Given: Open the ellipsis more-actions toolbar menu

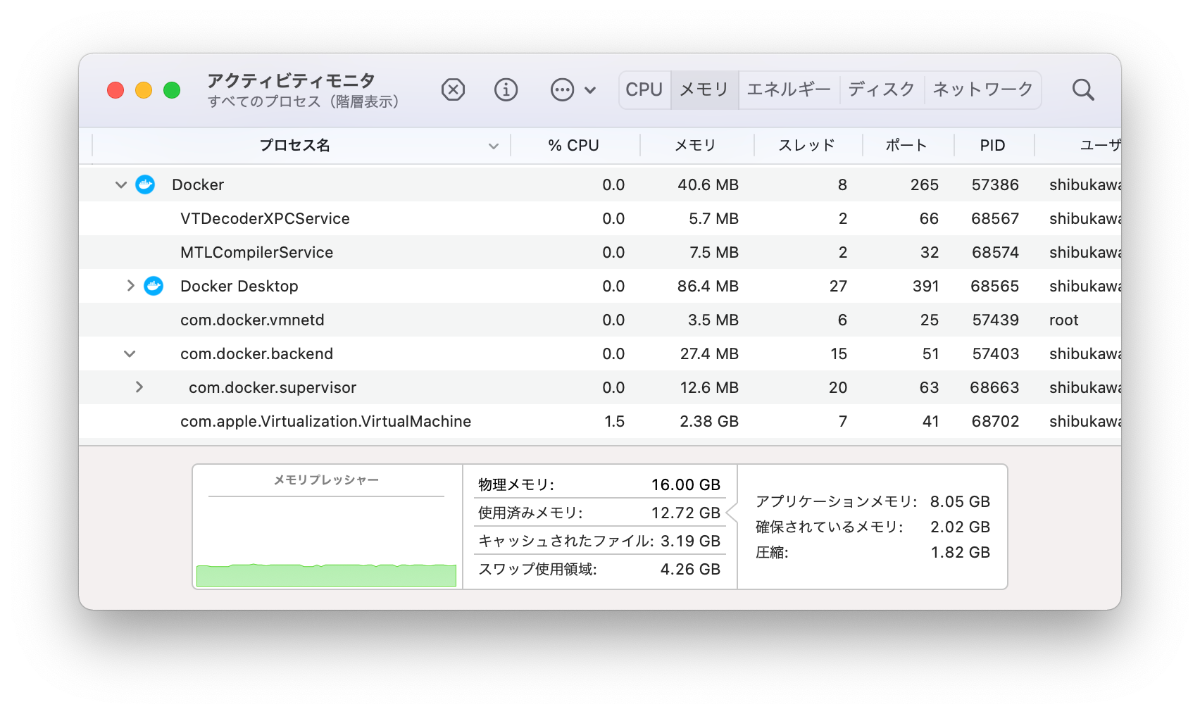Looking at the screenshot, I should coord(573,90).
